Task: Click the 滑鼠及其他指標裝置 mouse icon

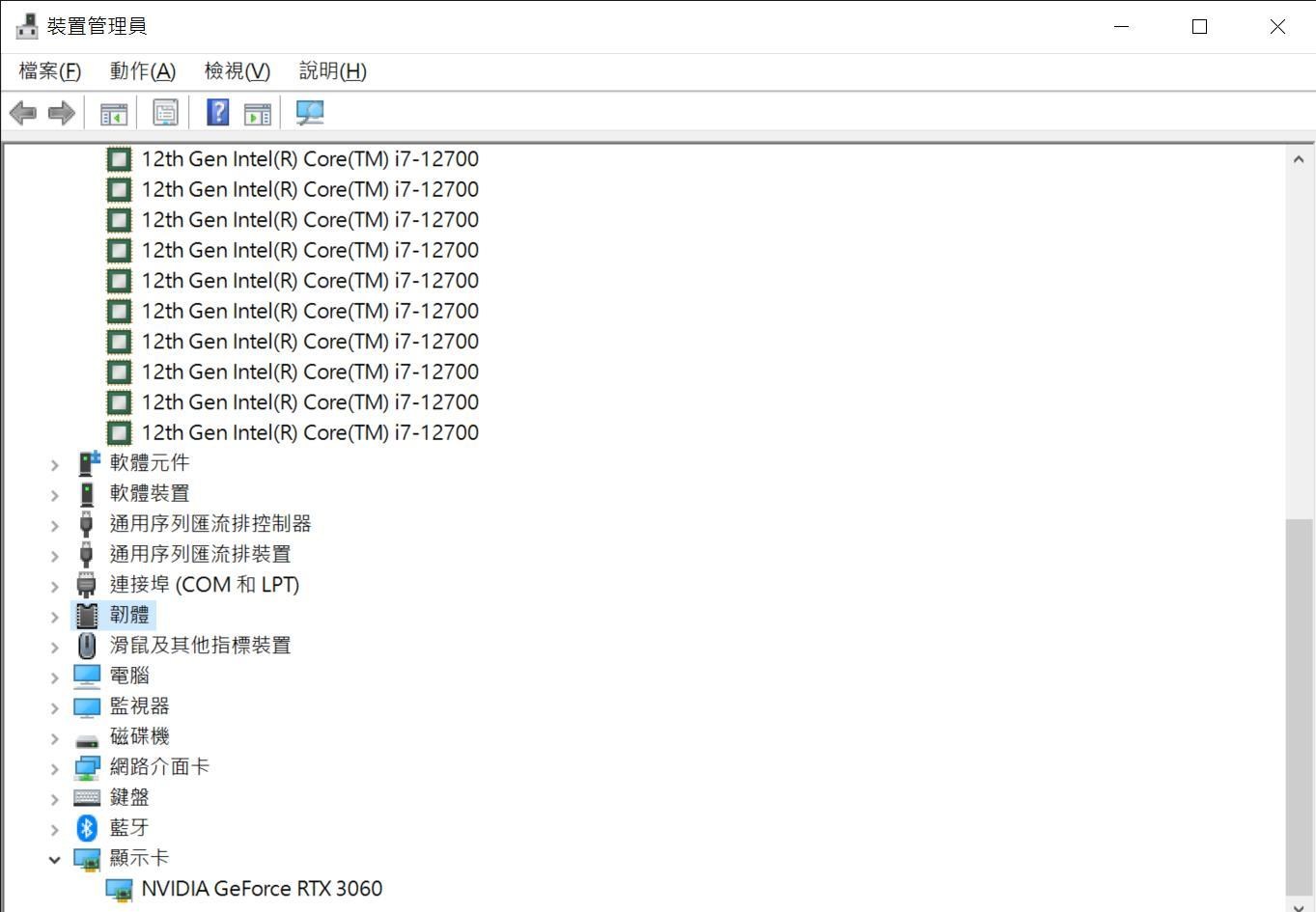Action: coord(87,646)
